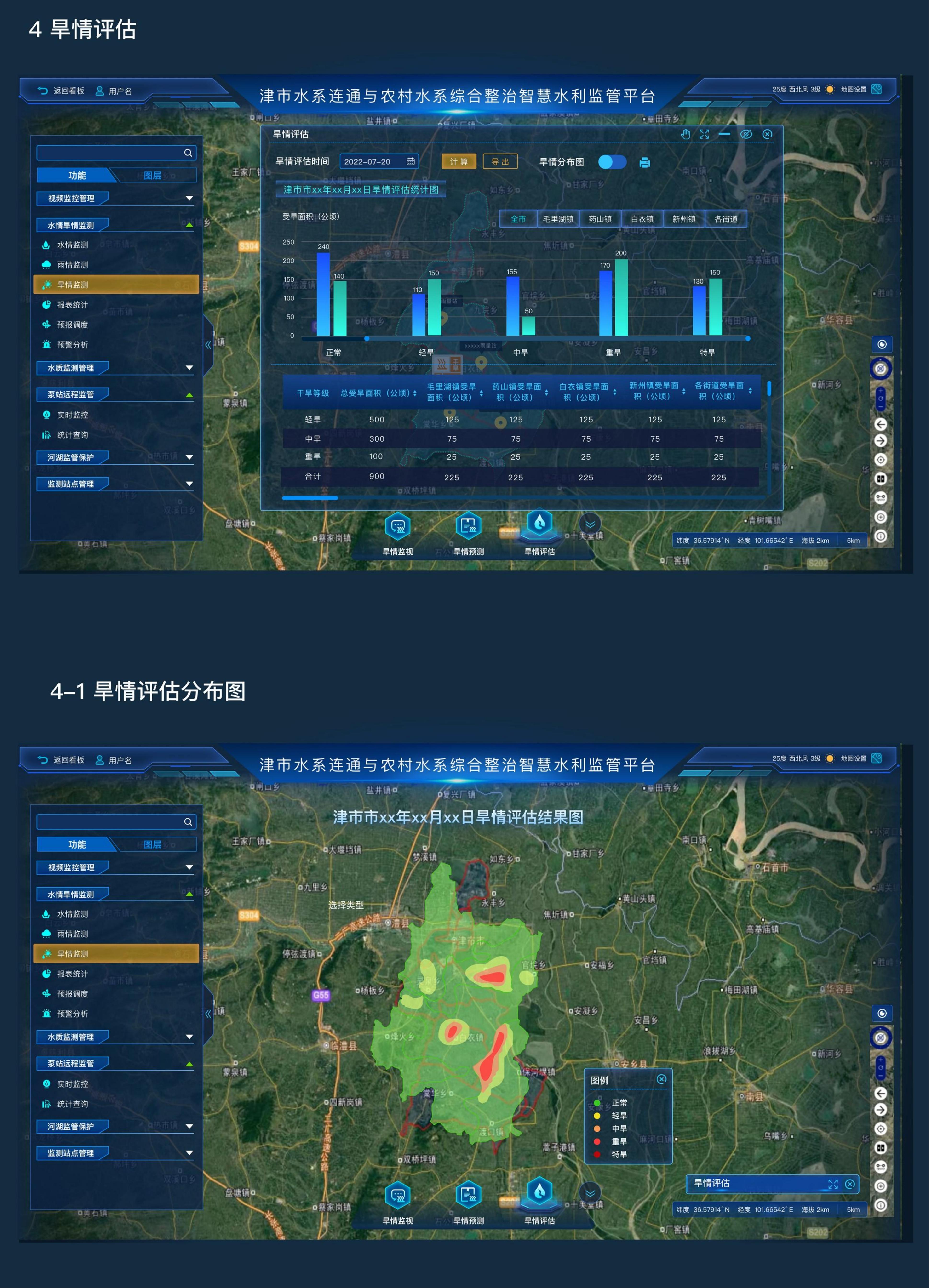
Task: Switch to 图层 tab in upper sidebar
Action: coord(152,176)
